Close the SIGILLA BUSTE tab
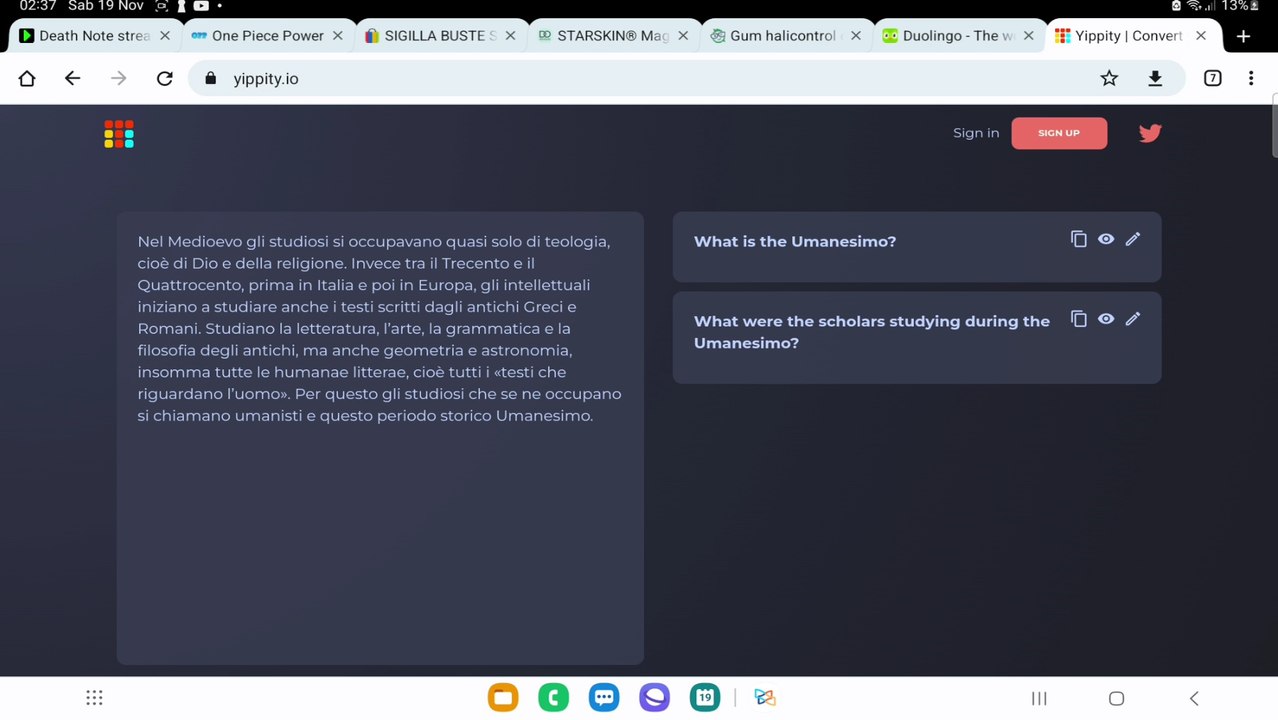 point(510,36)
